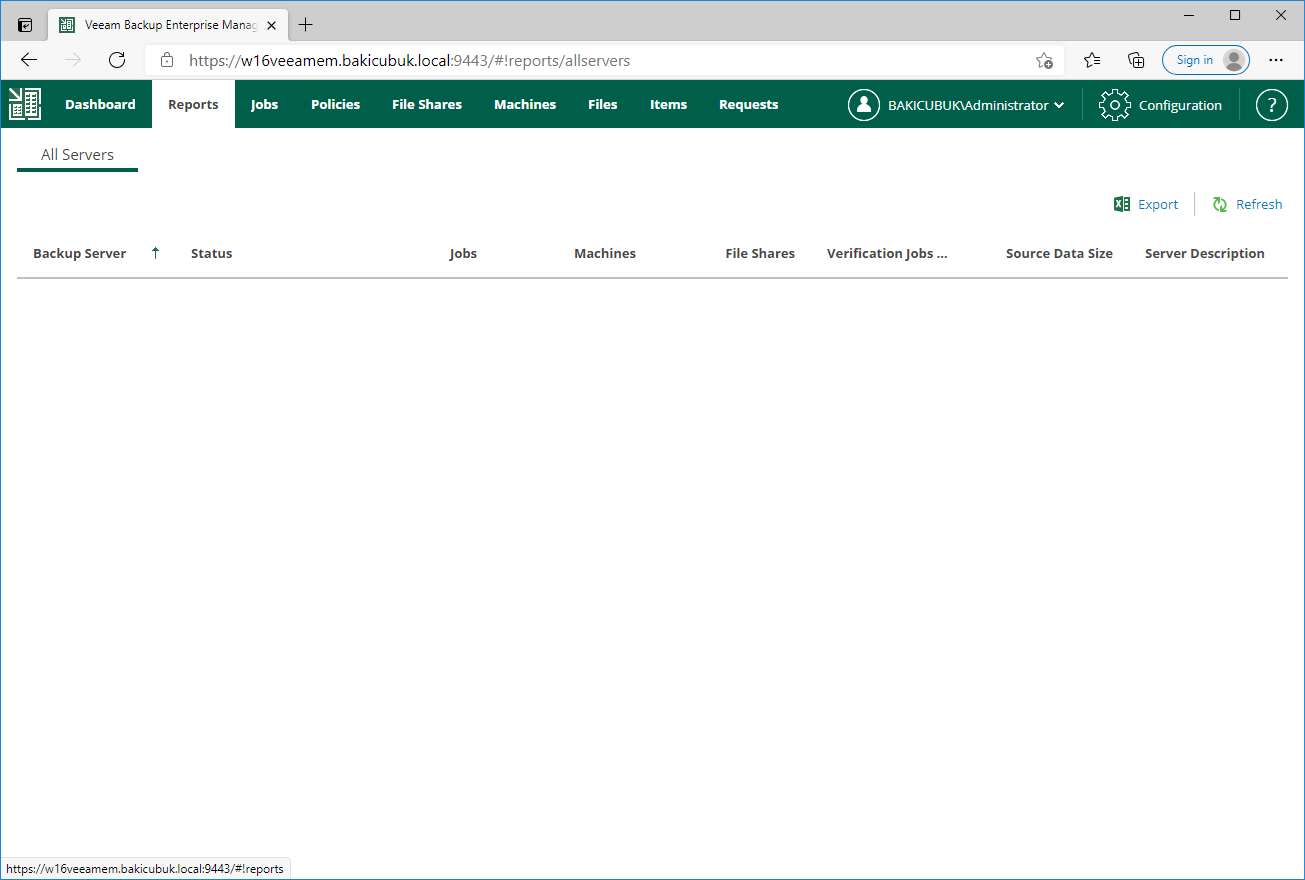
Task: Click the browser Sign in button
Action: 1206,60
